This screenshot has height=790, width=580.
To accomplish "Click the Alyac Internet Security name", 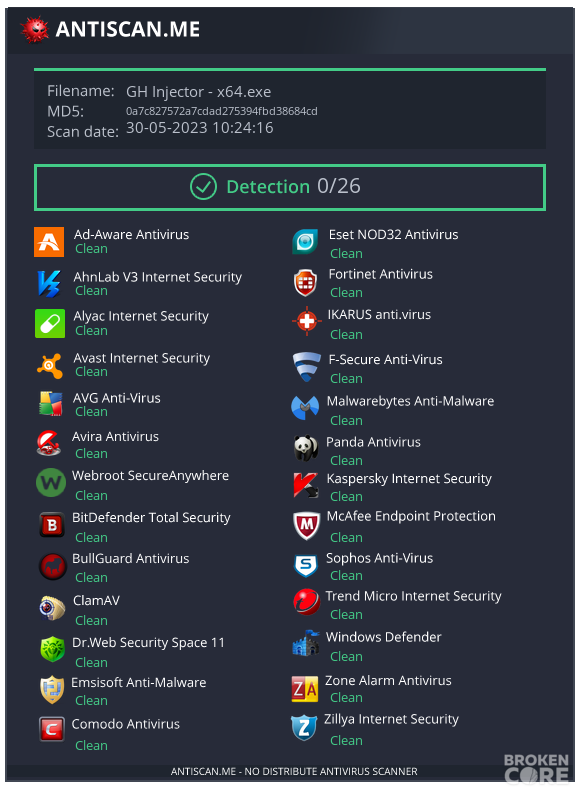I will (141, 316).
